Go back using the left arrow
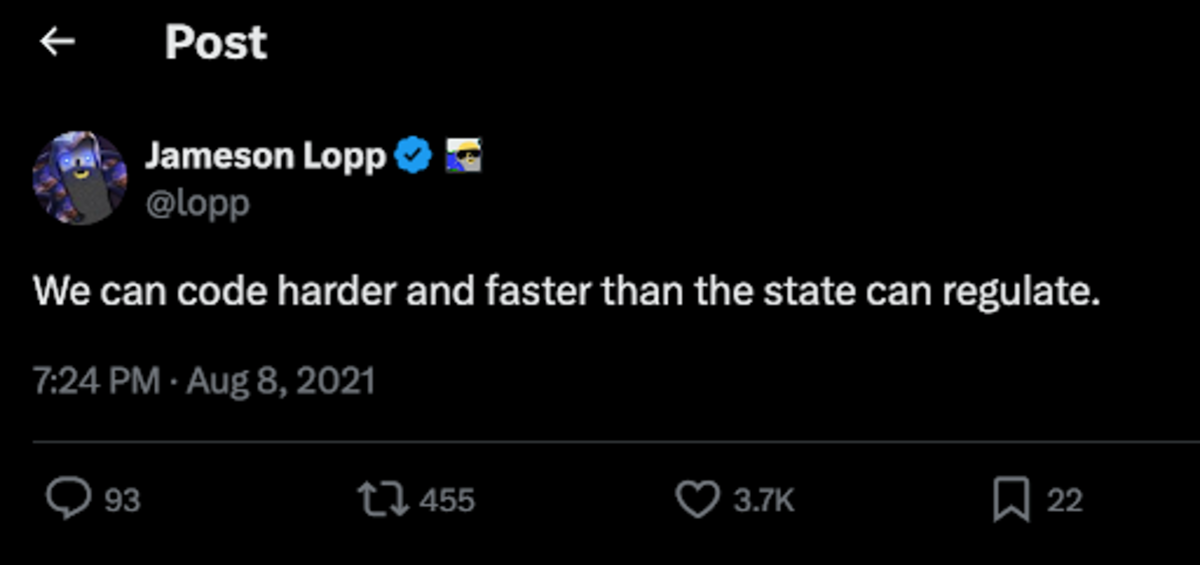This screenshot has height=565, width=1200. [x=57, y=42]
